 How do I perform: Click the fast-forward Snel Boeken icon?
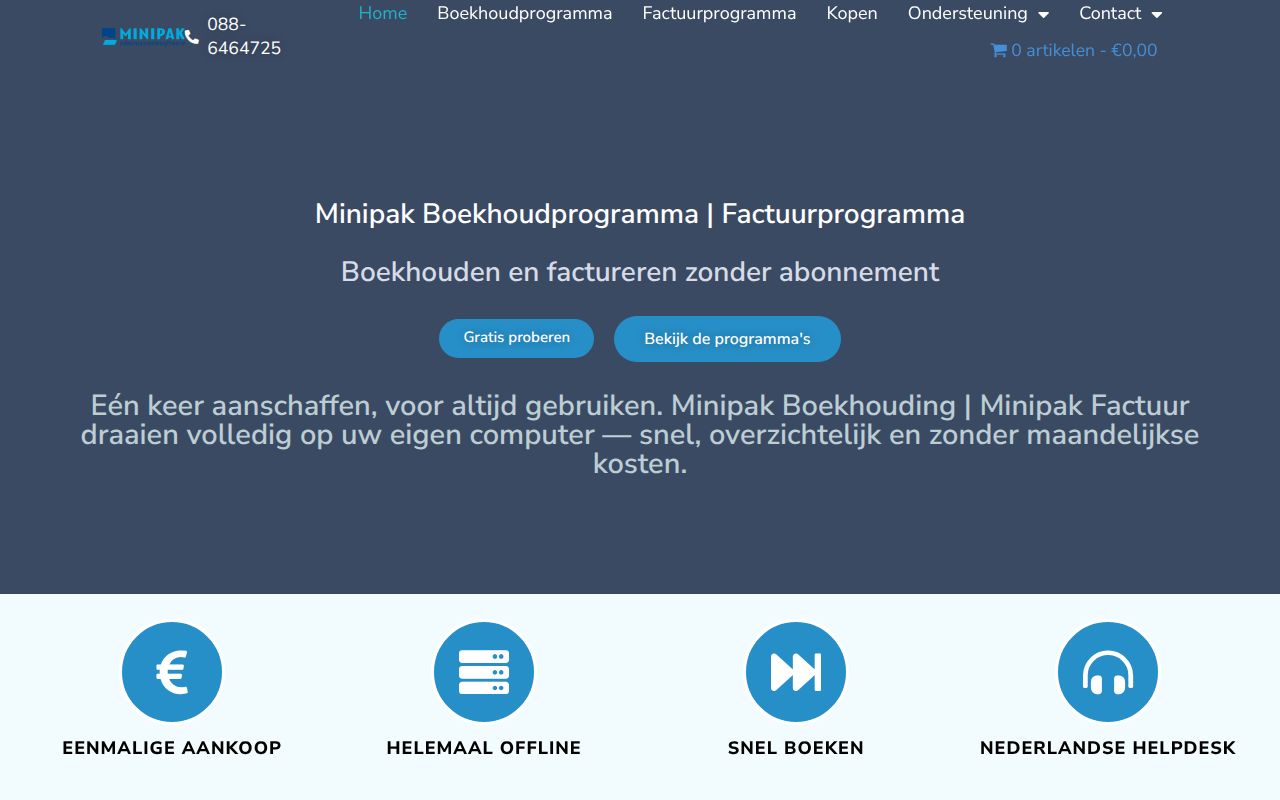coord(796,672)
